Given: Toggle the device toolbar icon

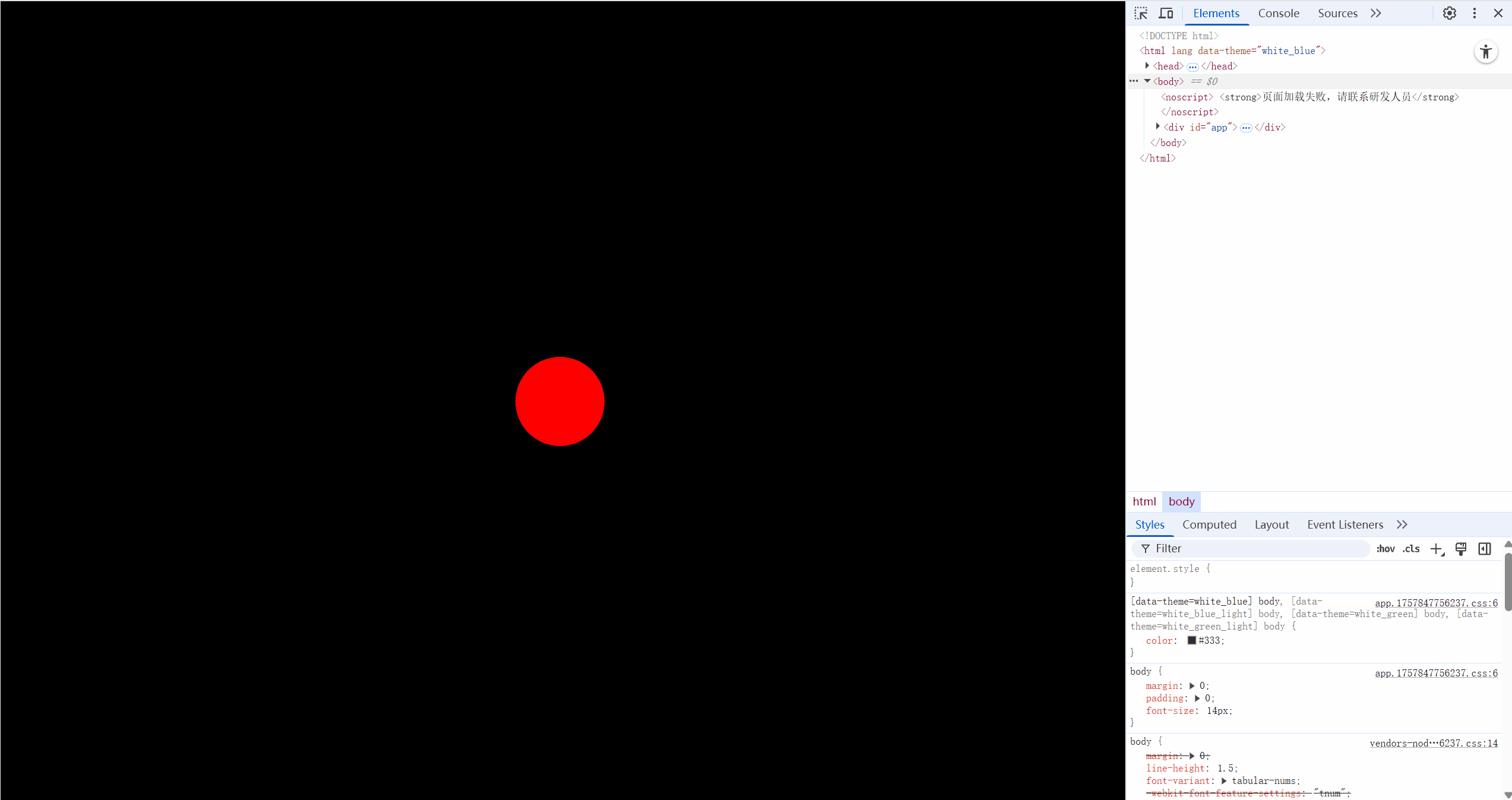Looking at the screenshot, I should tap(1166, 13).
